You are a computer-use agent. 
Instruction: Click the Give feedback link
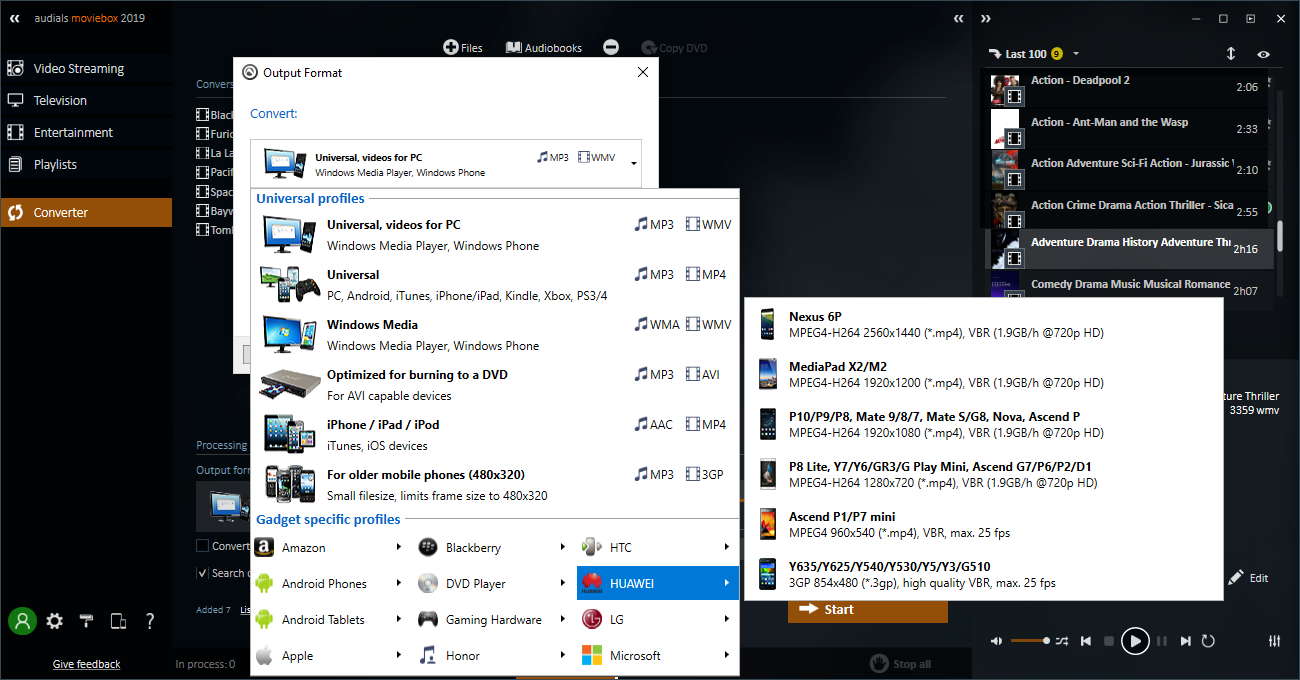[x=86, y=664]
